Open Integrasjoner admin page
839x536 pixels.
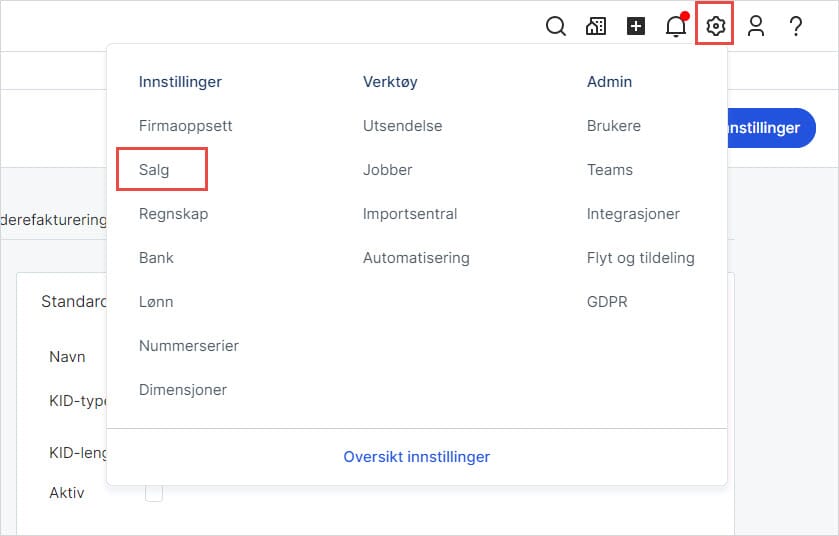[x=633, y=214]
